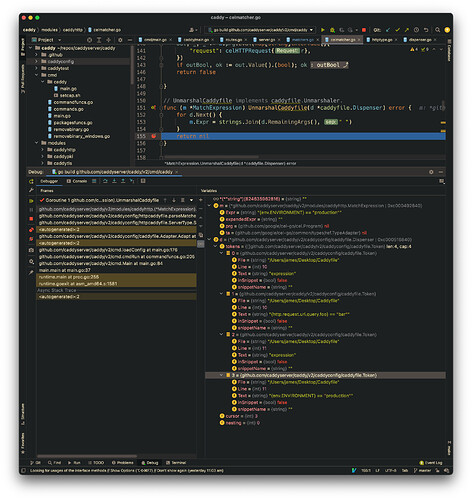Collapse the m variable node
This screenshot has height=500, width=472.
[x=209, y=206]
